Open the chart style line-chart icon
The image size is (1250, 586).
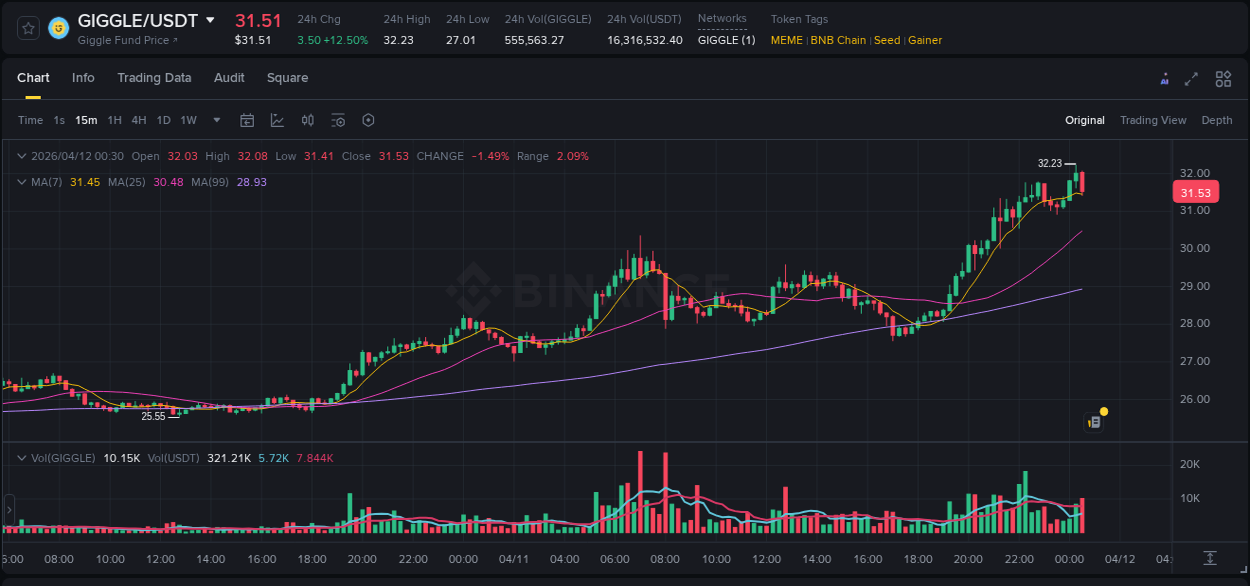pyautogui.click(x=277, y=120)
